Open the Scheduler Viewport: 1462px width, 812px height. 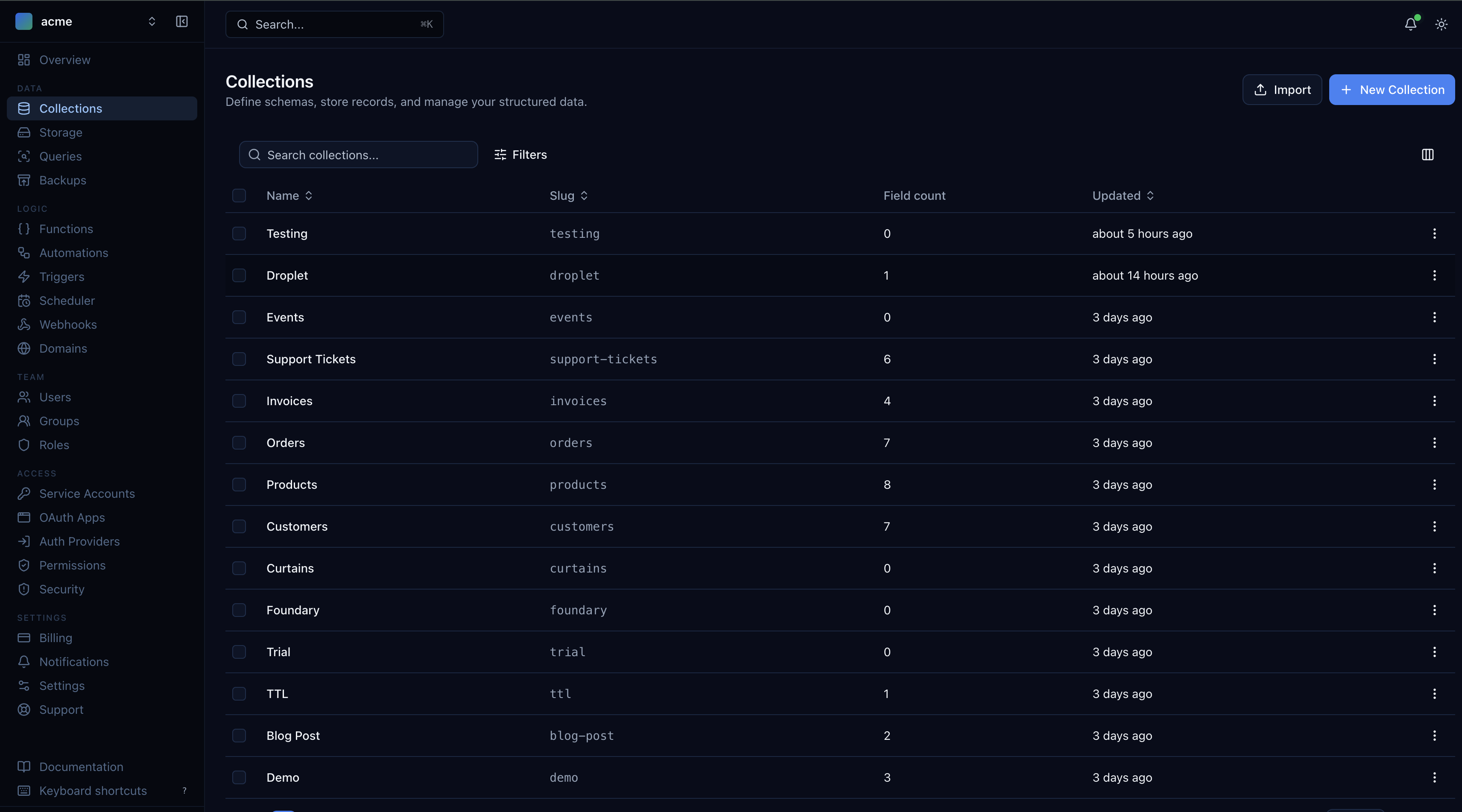point(67,300)
